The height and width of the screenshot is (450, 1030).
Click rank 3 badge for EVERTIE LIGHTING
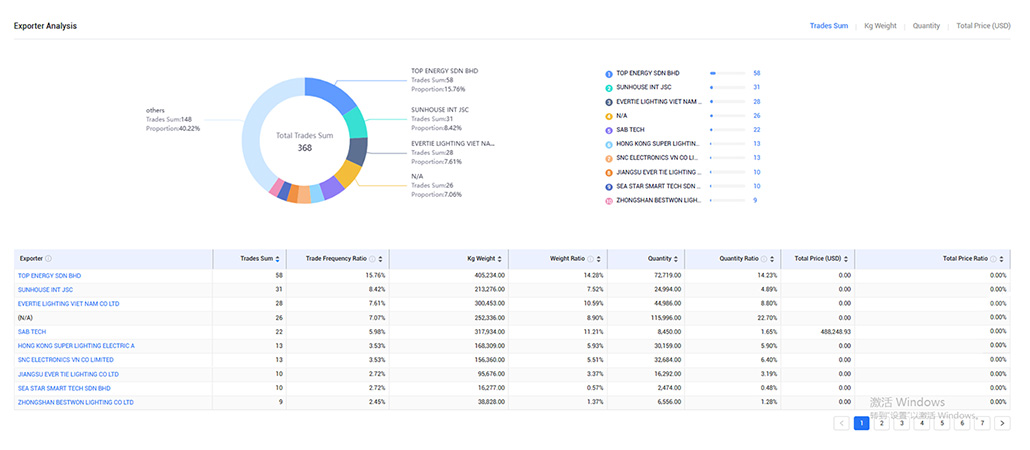(x=609, y=102)
